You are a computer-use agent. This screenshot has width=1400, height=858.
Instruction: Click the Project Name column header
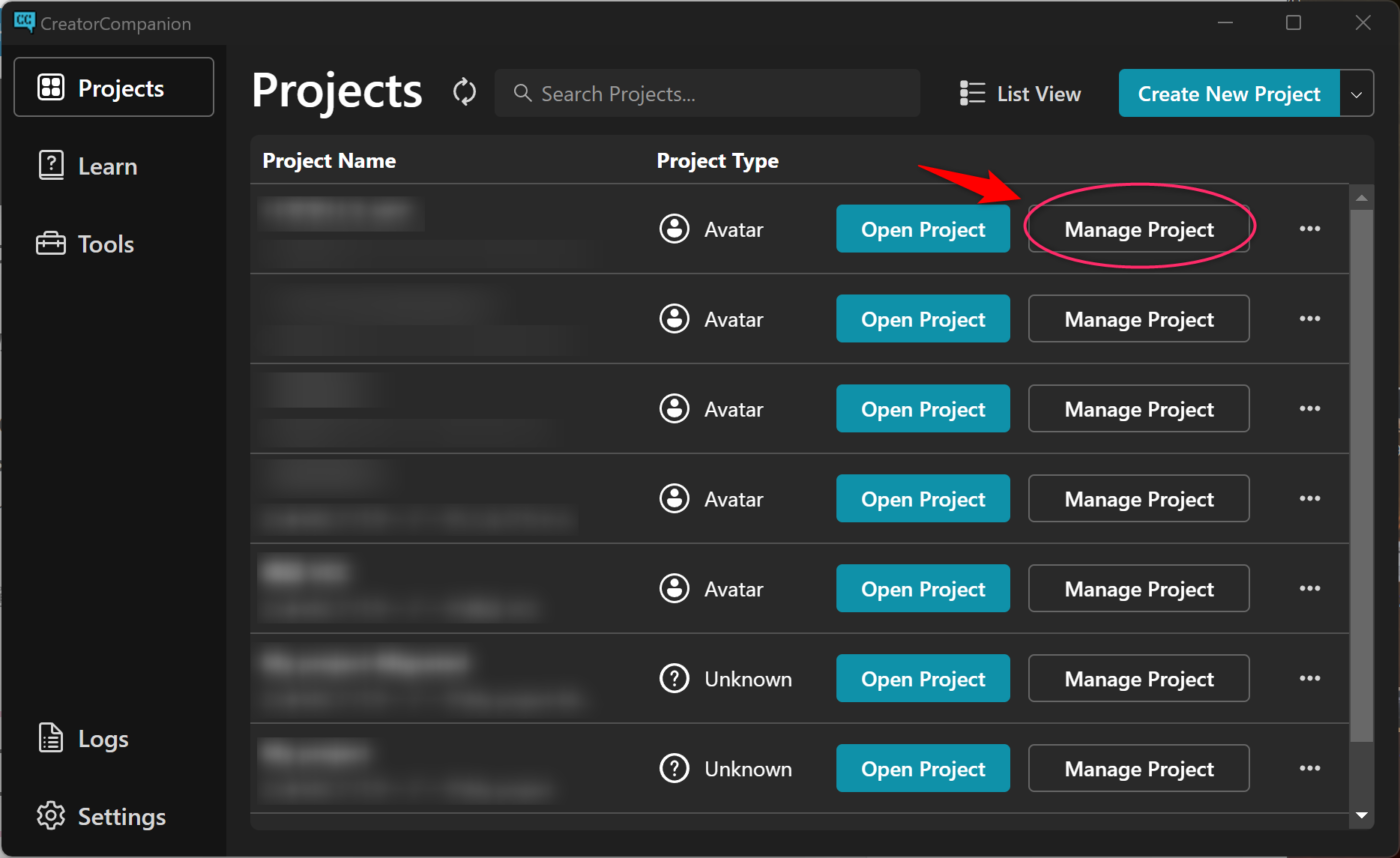click(x=329, y=161)
